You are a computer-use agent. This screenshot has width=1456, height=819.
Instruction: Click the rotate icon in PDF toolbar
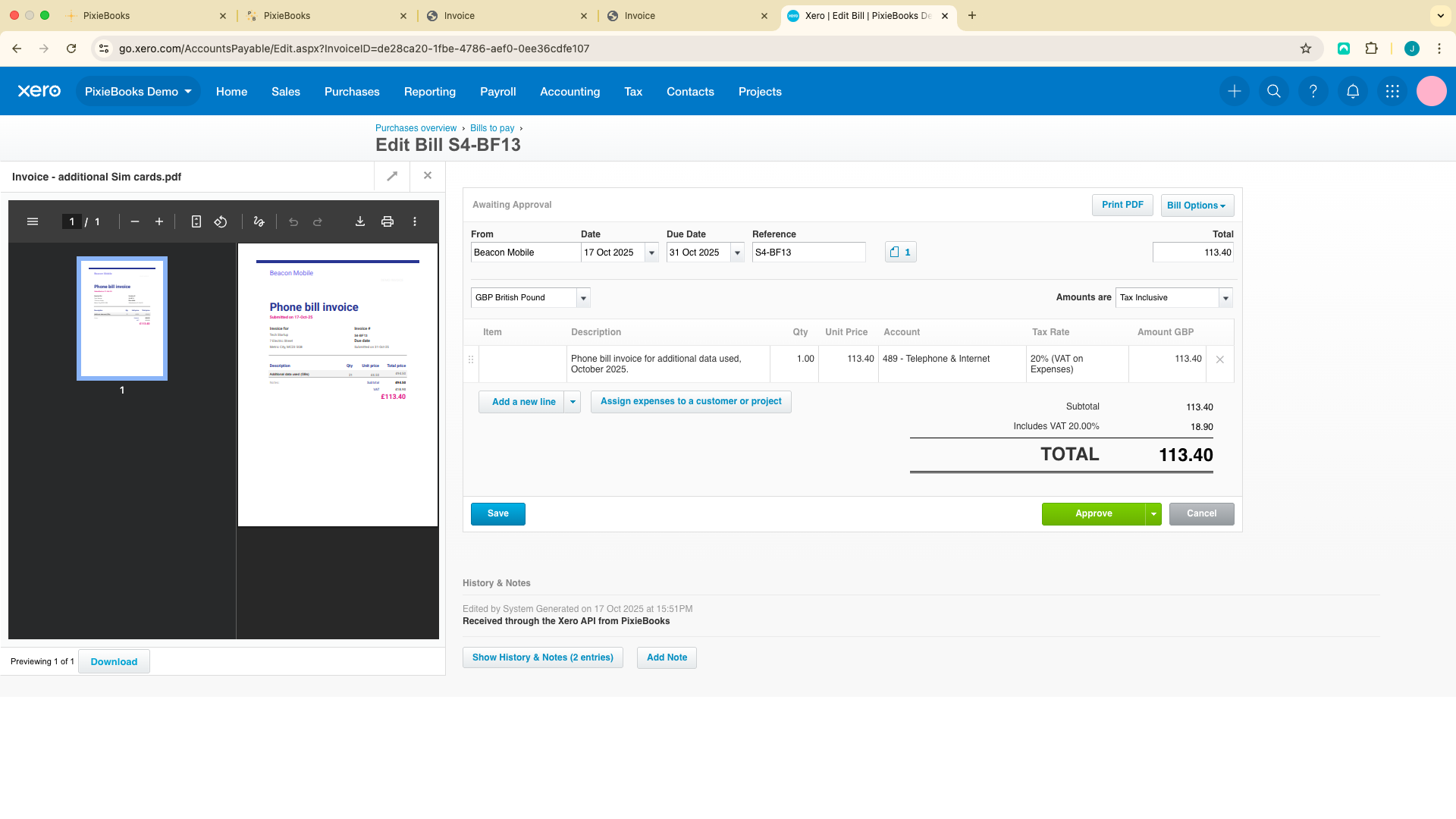point(221,221)
